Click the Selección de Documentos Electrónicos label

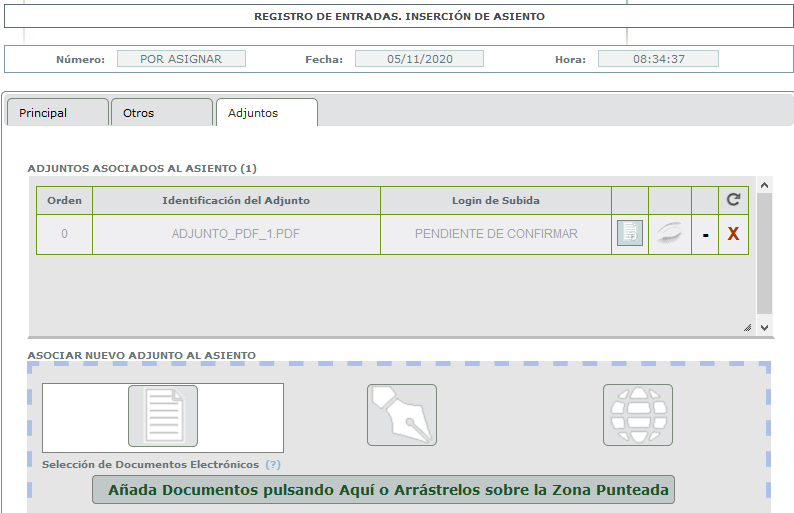150,464
